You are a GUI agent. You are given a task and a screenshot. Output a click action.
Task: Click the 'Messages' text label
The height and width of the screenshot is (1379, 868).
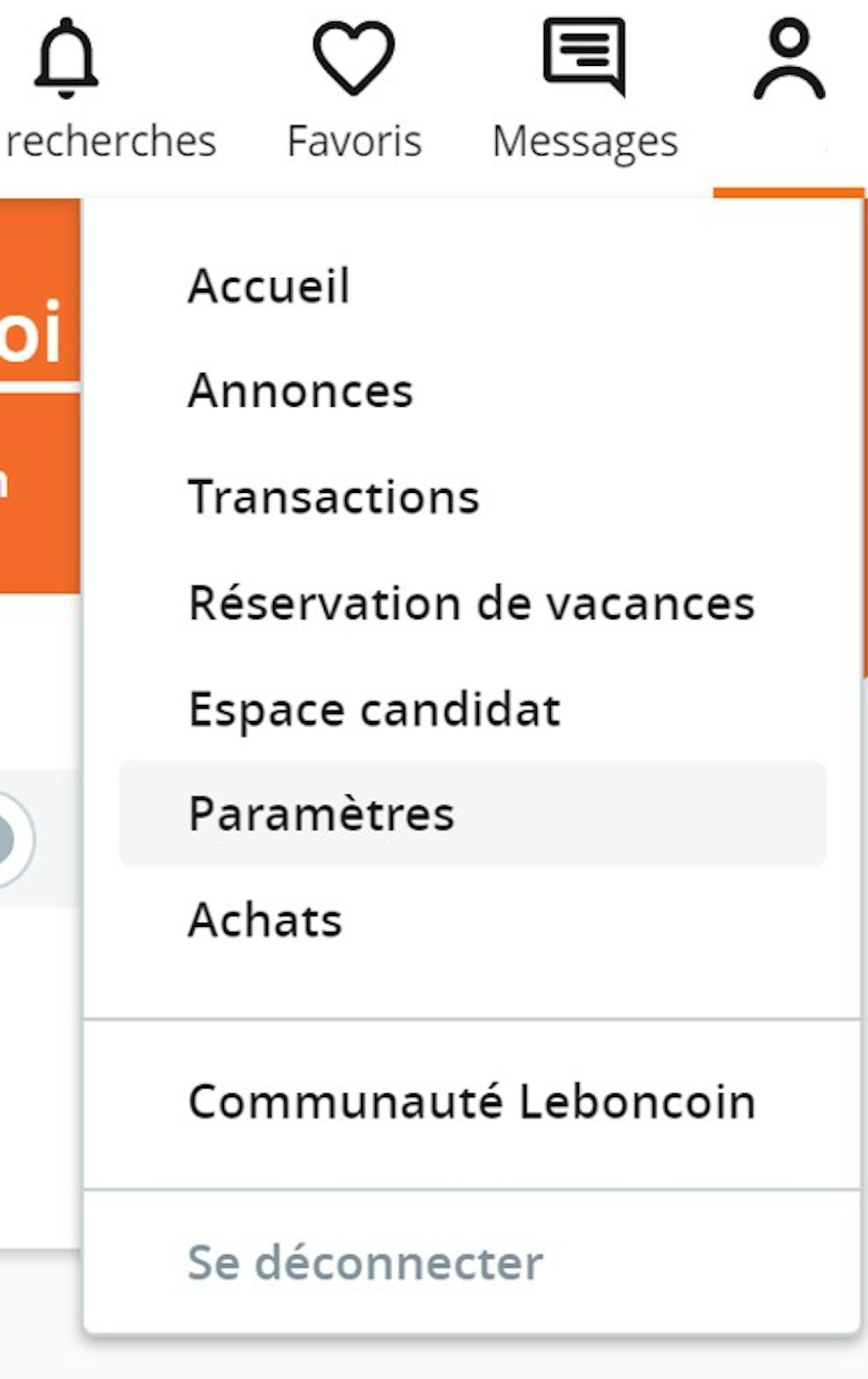coord(585,143)
